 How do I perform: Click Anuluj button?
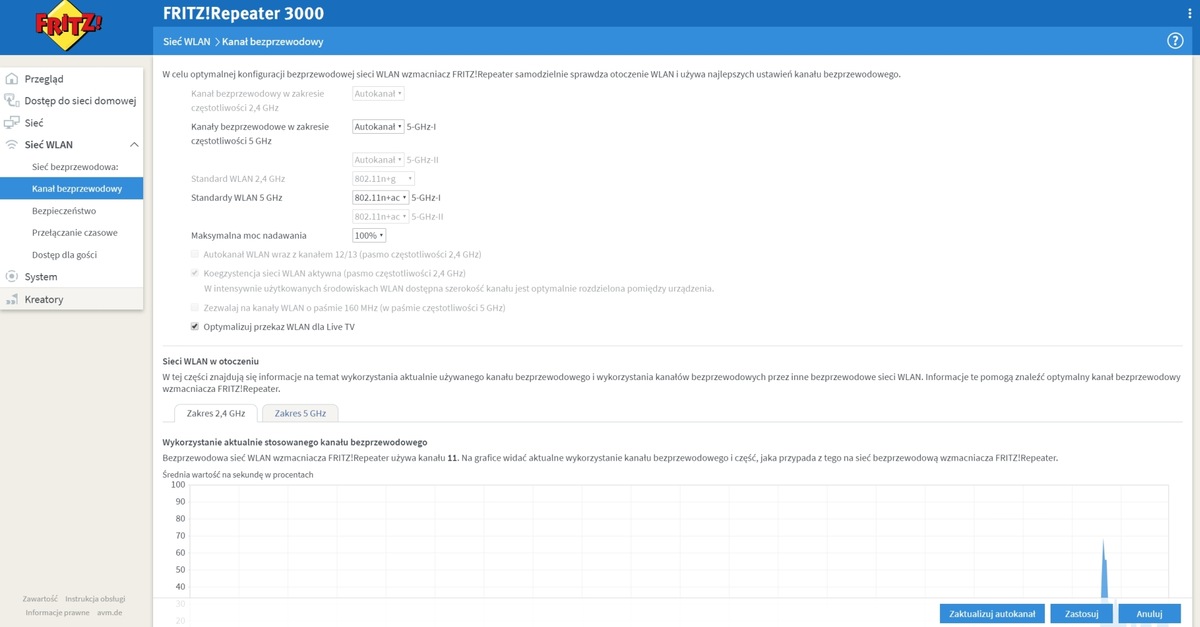coord(1149,614)
